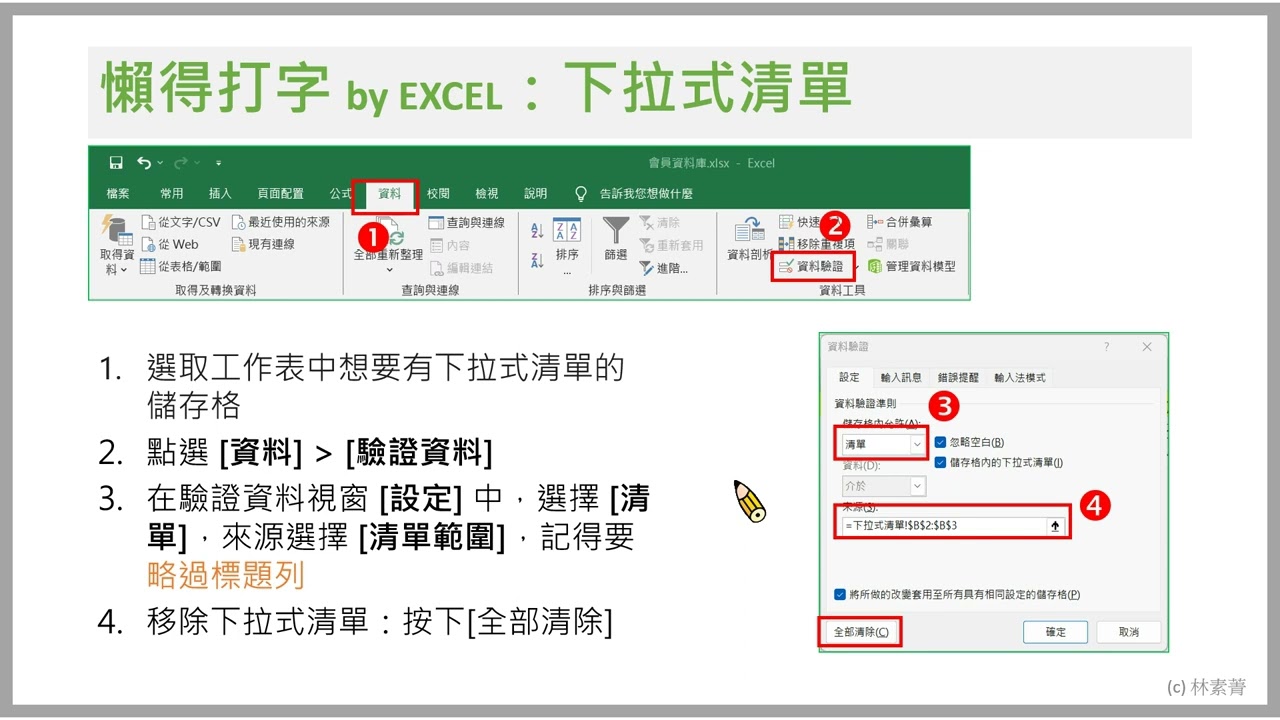Click the 取消 button
Screen dimensions: 1280x720
[x=1129, y=632]
